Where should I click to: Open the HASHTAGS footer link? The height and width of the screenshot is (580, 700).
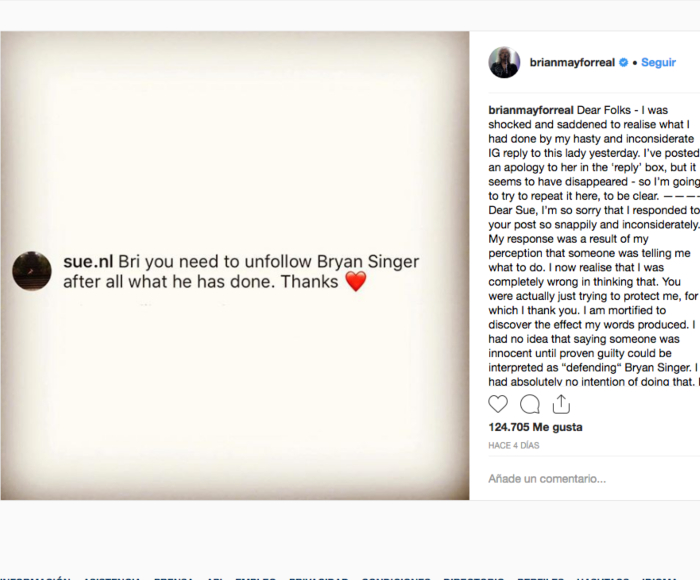(x=603, y=578)
